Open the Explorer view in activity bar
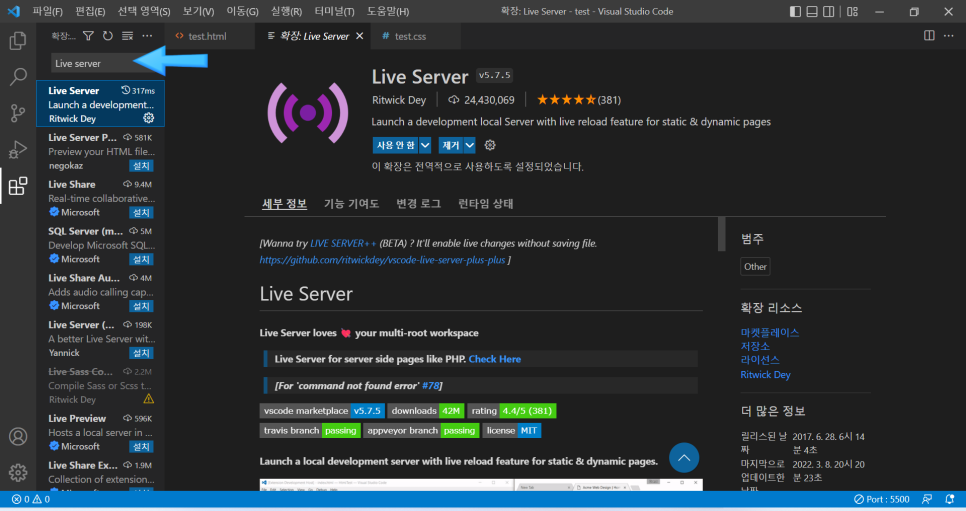Viewport: 966px width, 511px height. coord(18,41)
